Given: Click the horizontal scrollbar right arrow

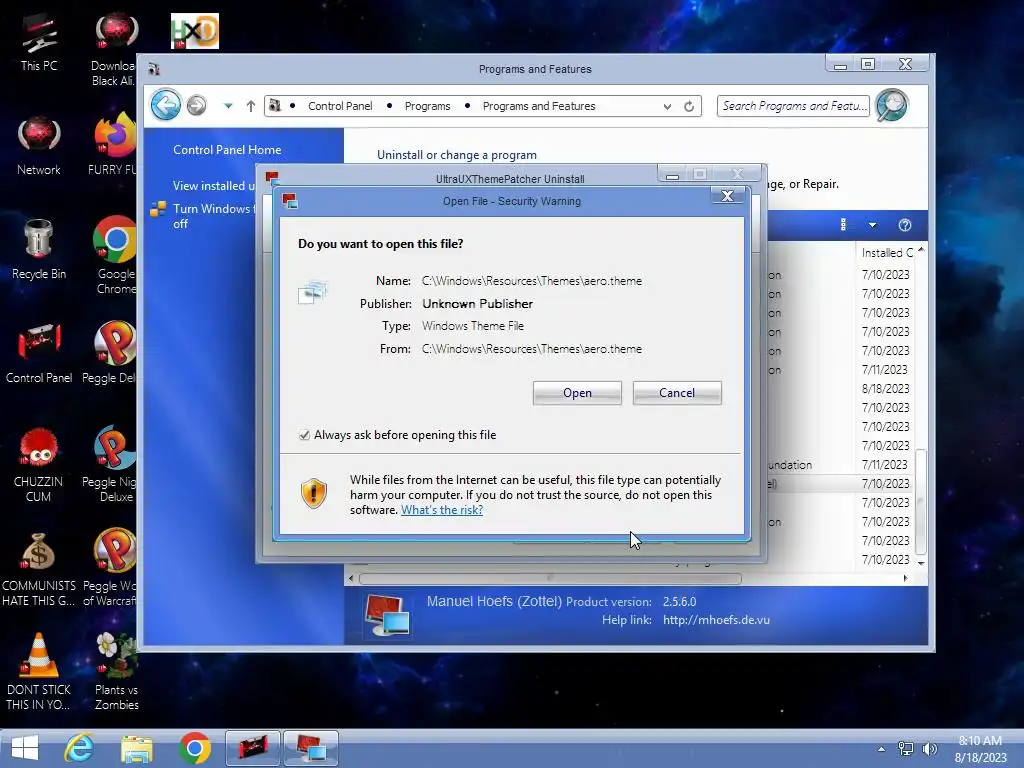Looking at the screenshot, I should (x=905, y=578).
